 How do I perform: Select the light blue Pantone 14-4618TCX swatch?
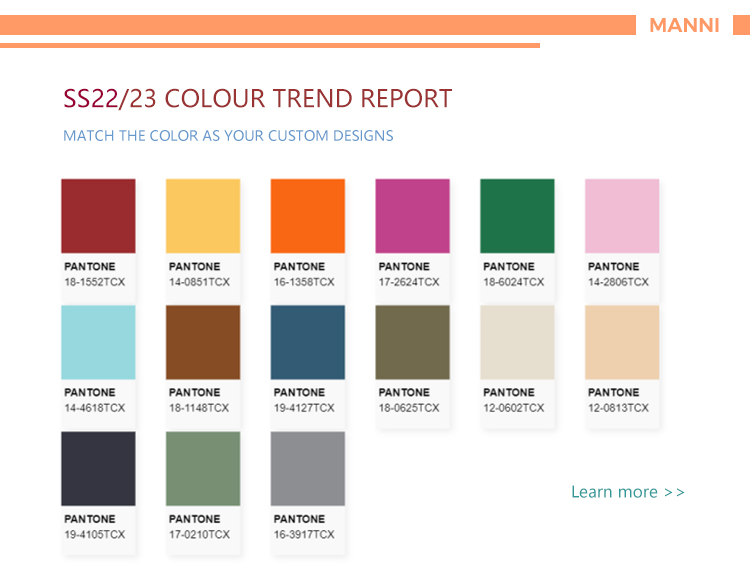[98, 342]
